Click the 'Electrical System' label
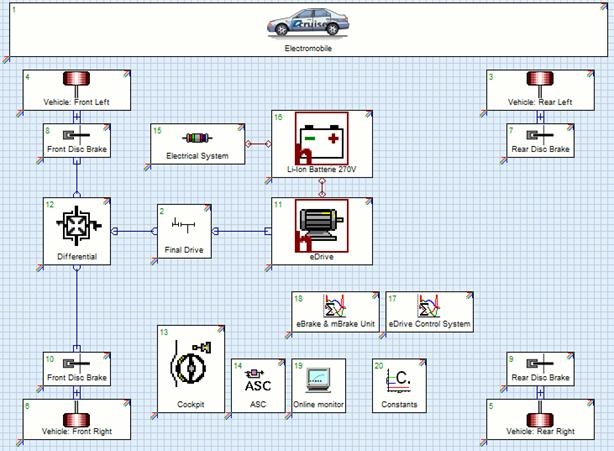 pos(197,156)
